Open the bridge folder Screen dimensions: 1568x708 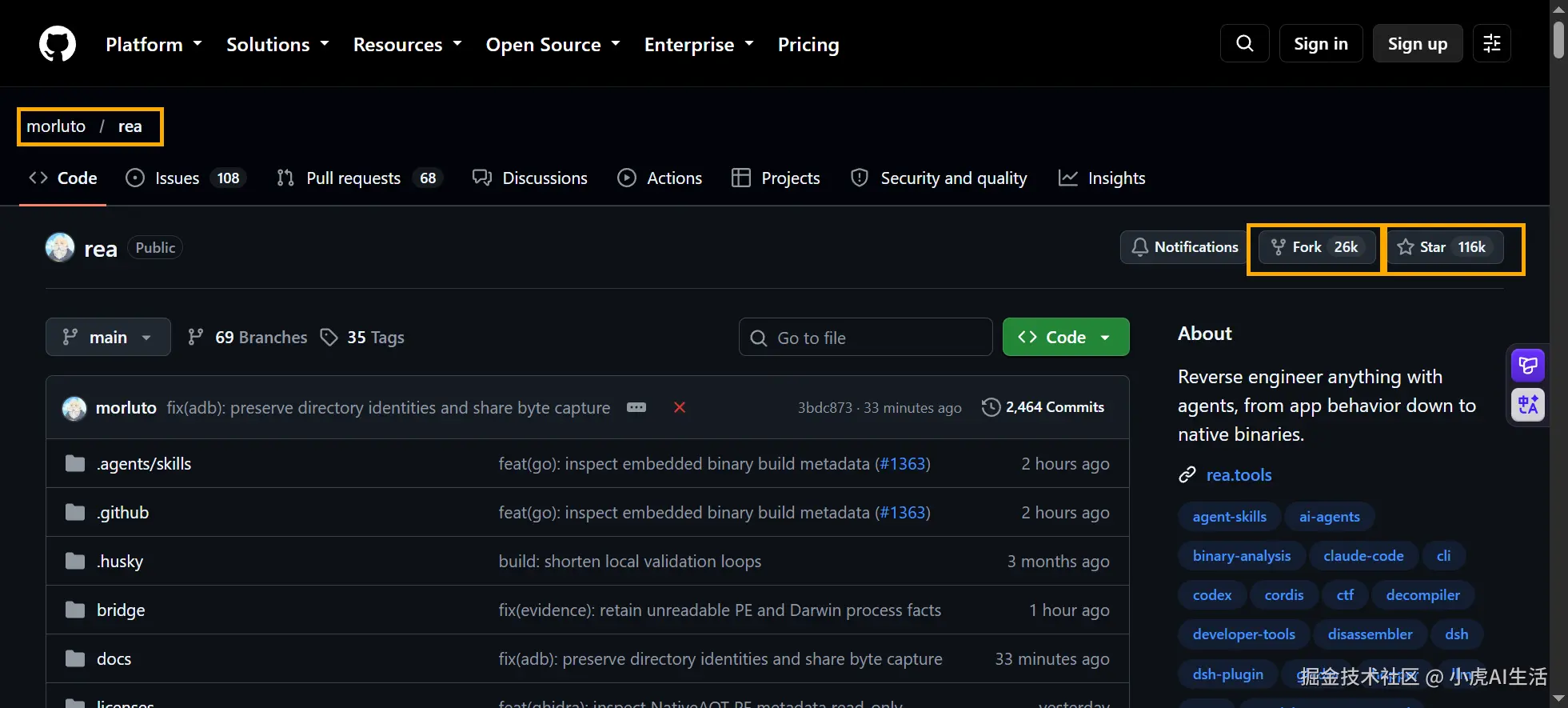[x=121, y=610]
